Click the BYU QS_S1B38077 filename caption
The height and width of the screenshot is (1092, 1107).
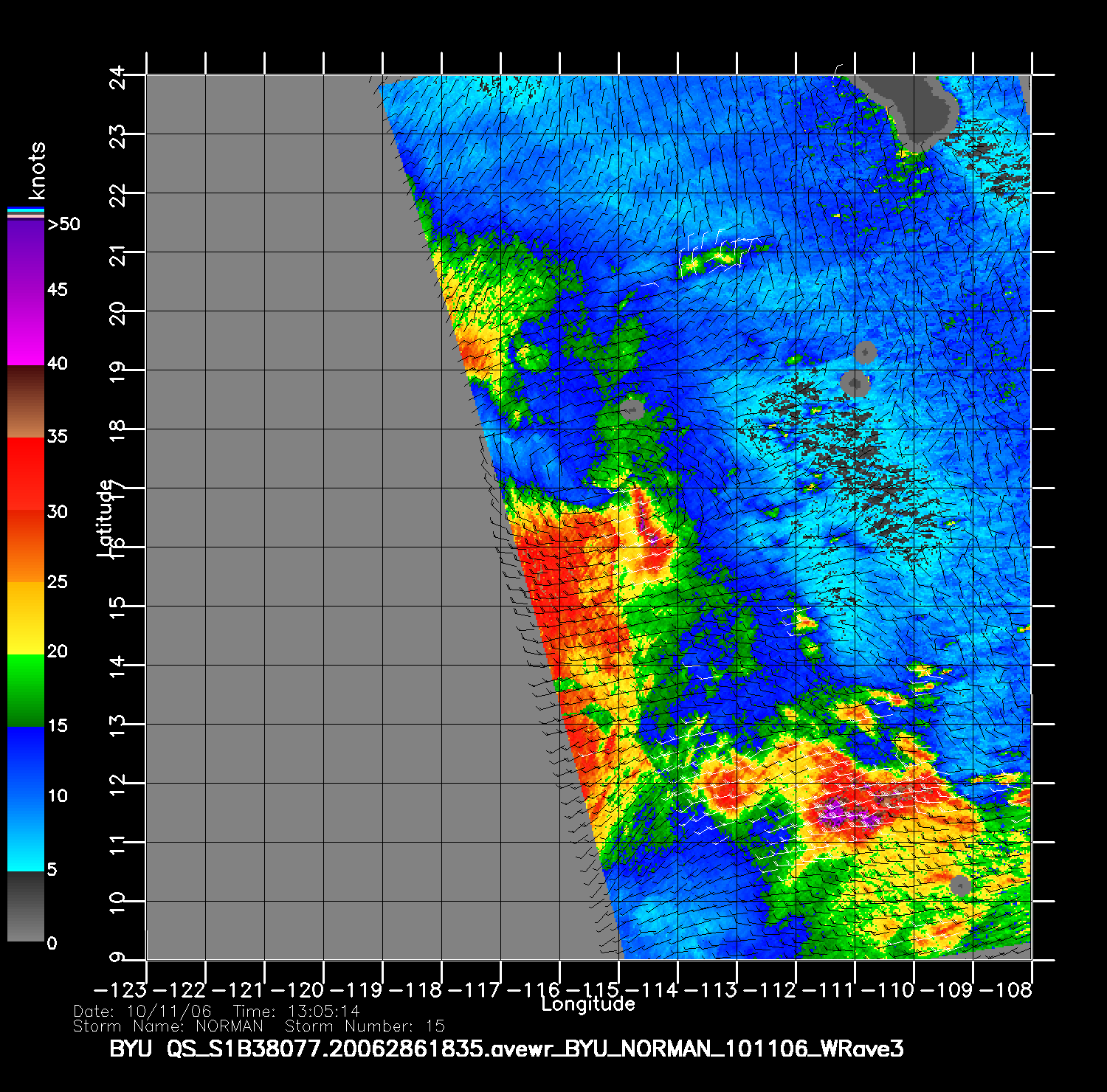coord(506,1048)
